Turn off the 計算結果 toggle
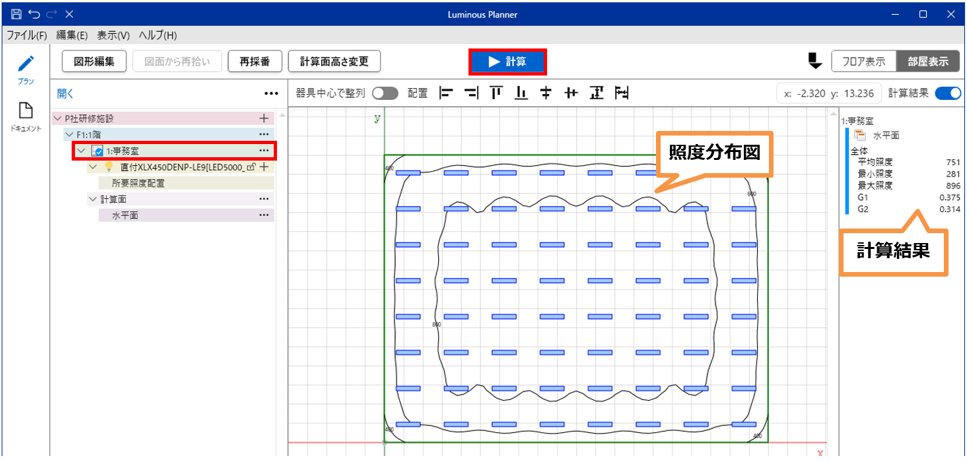Viewport: 967px width, 462px height. point(948,93)
